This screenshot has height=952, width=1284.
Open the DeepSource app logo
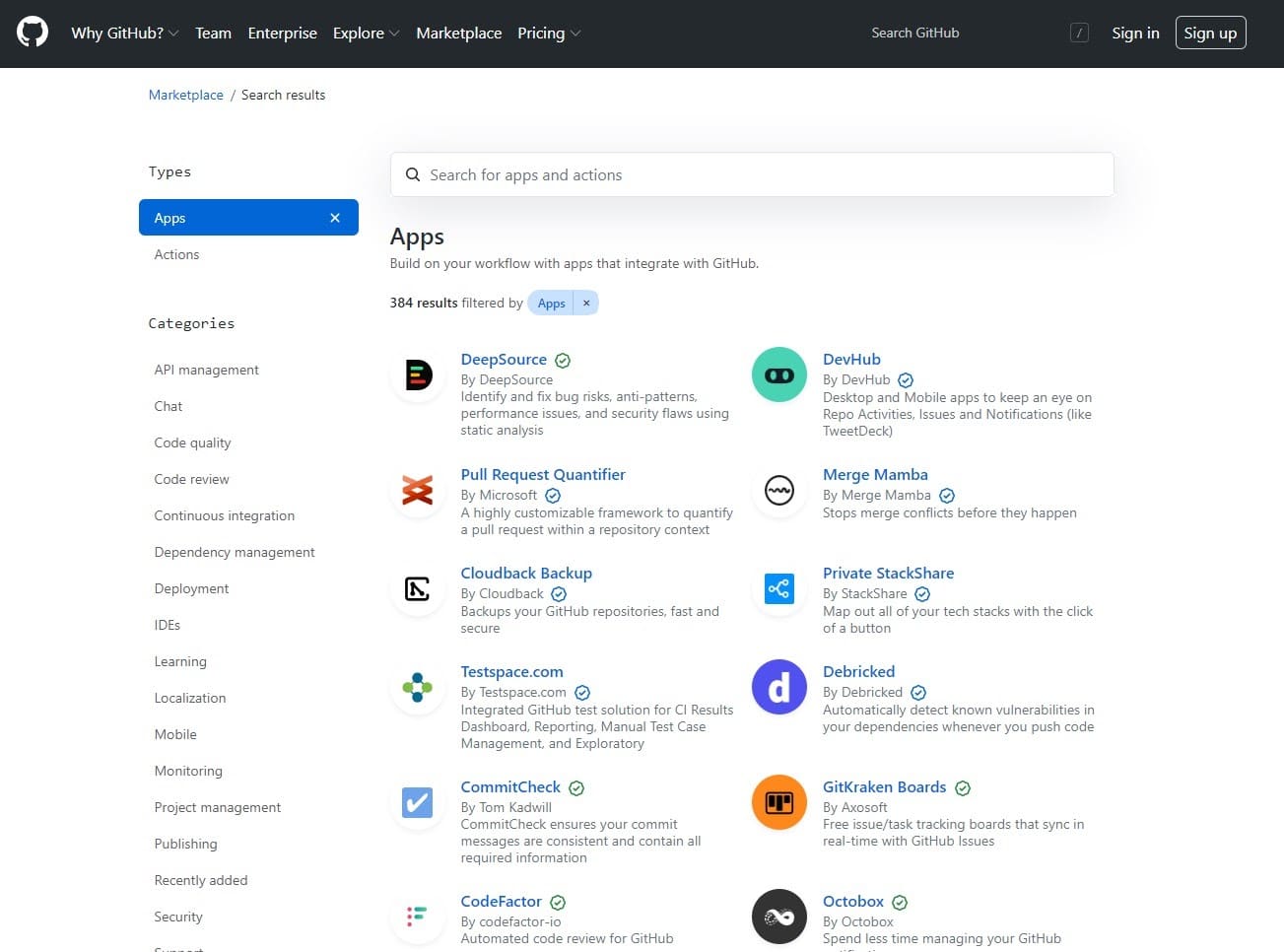(418, 374)
